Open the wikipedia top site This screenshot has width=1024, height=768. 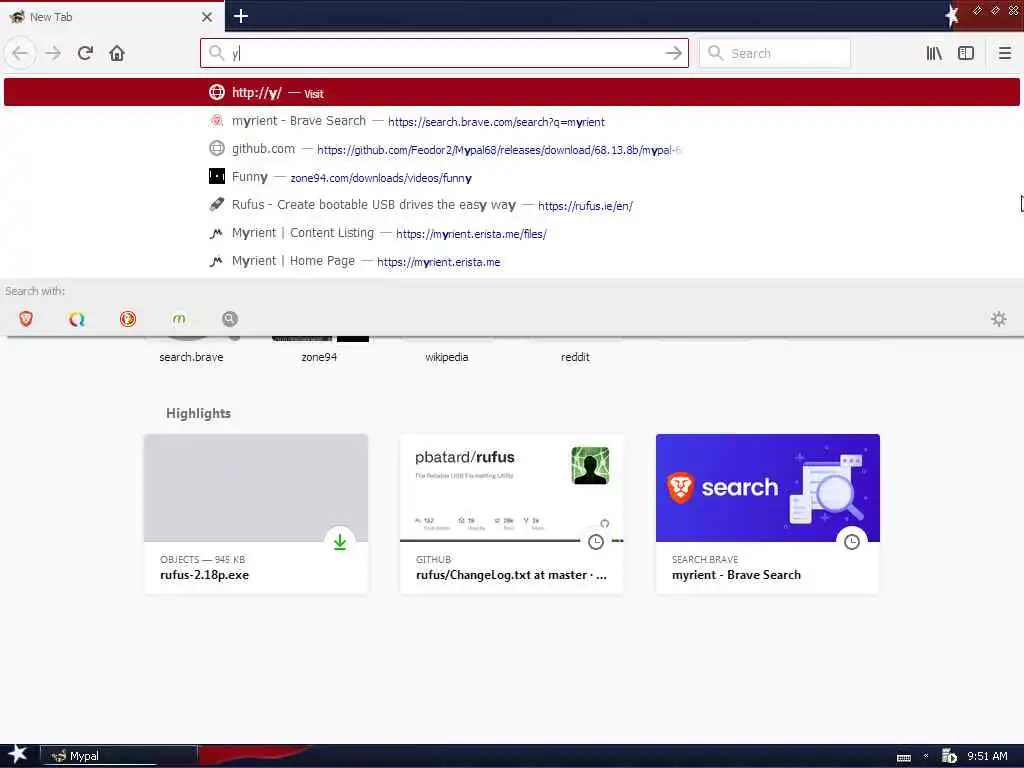pos(447,357)
